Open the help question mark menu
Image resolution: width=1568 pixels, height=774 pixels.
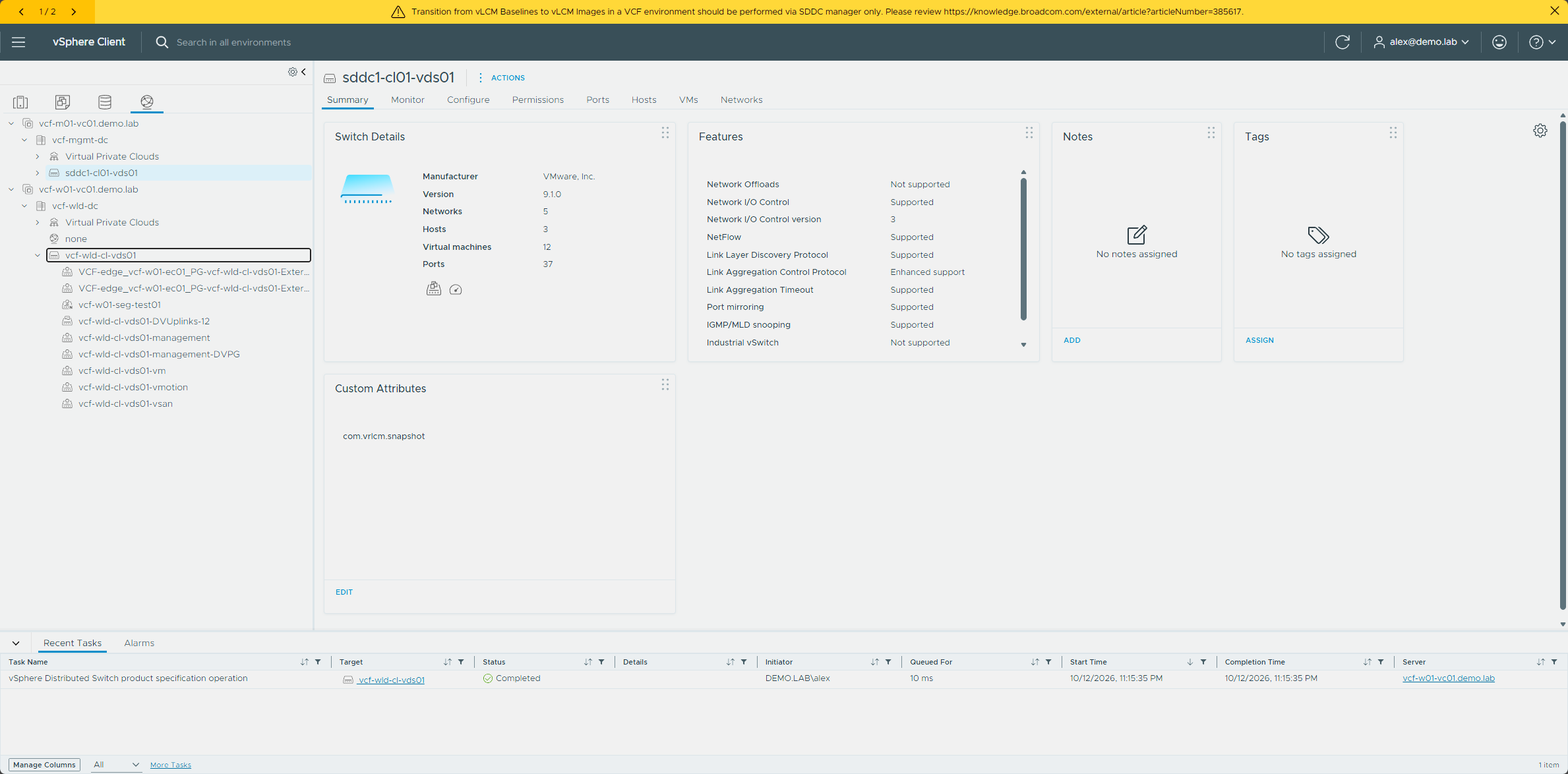coord(1542,42)
